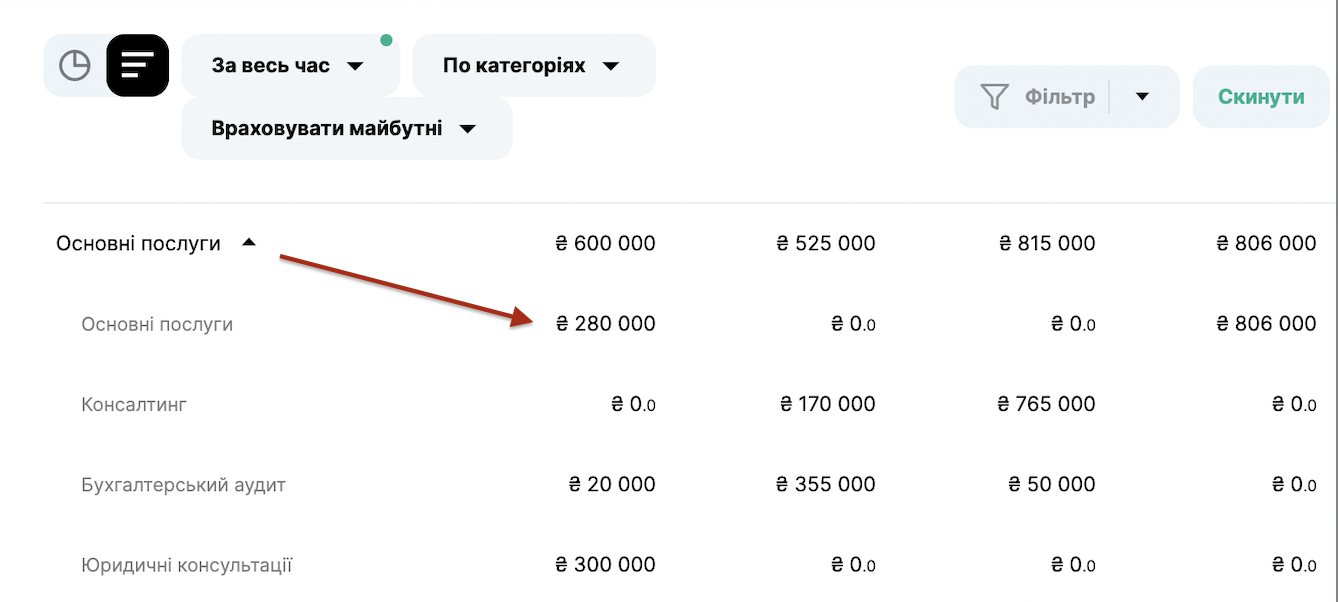The image size is (1338, 602).
Task: Click the ₴ 300 000 legal consultations value
Action: [x=606, y=565]
